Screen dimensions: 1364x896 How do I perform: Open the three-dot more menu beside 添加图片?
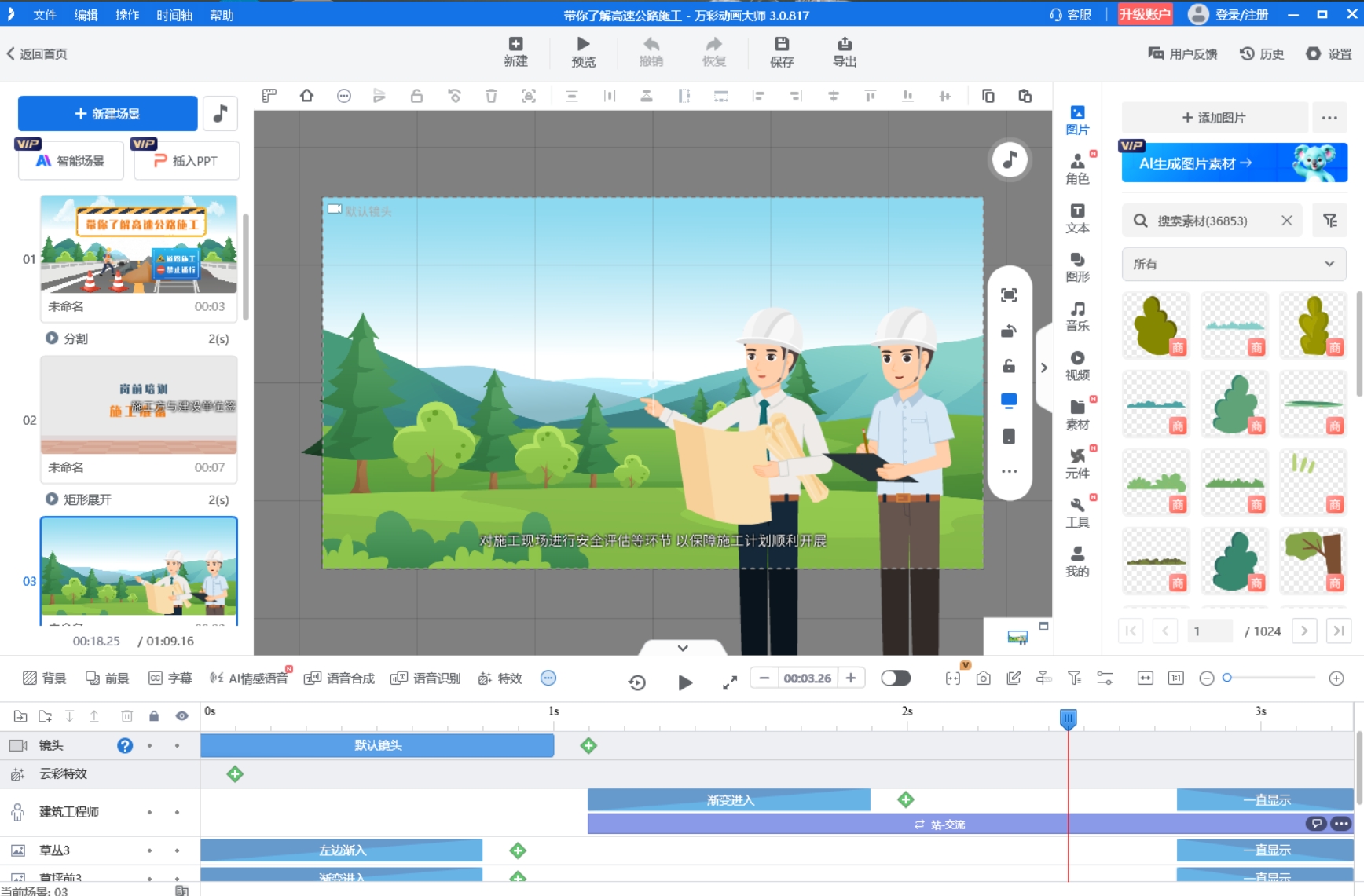[1329, 118]
